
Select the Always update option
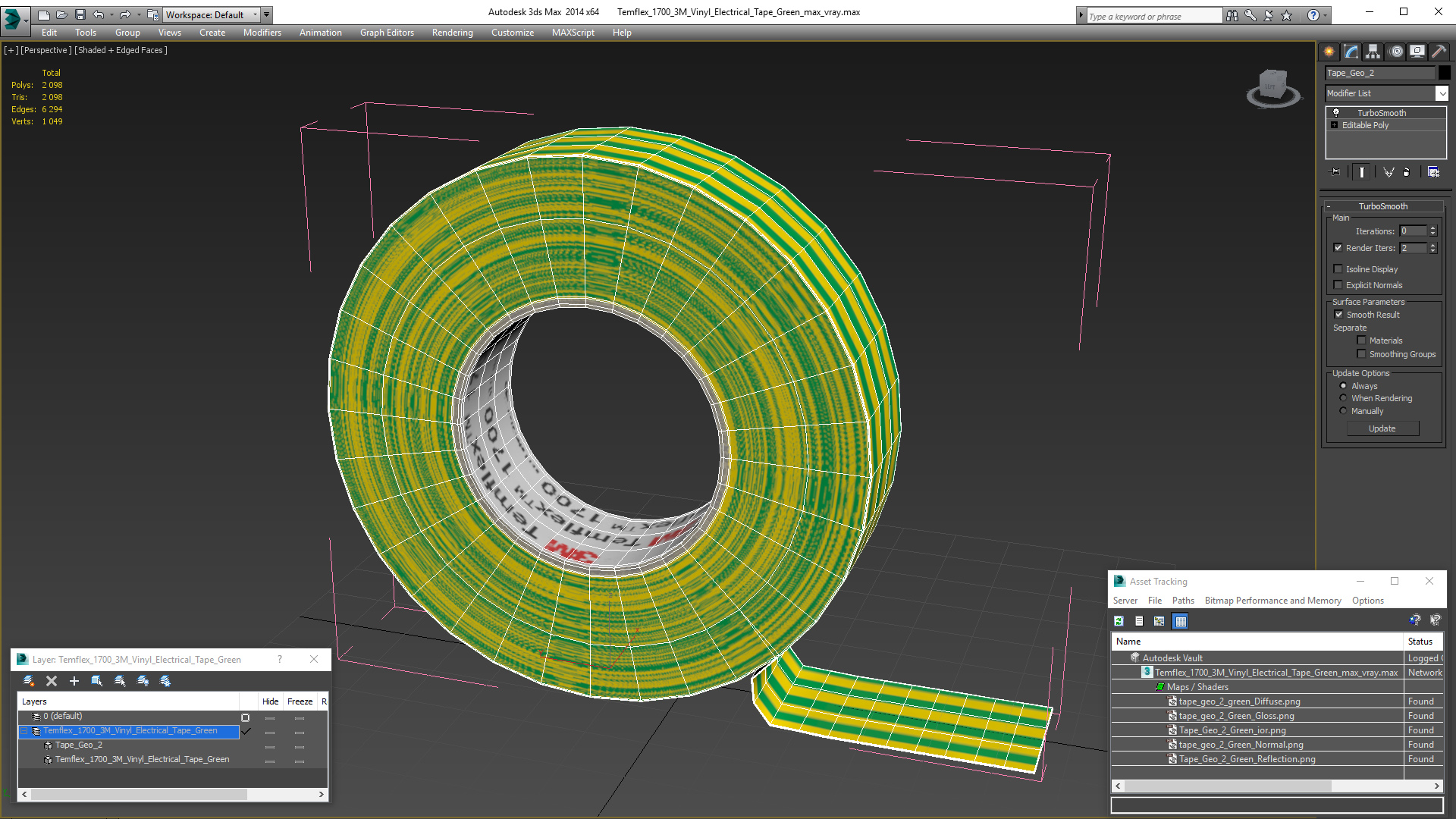[x=1343, y=386]
